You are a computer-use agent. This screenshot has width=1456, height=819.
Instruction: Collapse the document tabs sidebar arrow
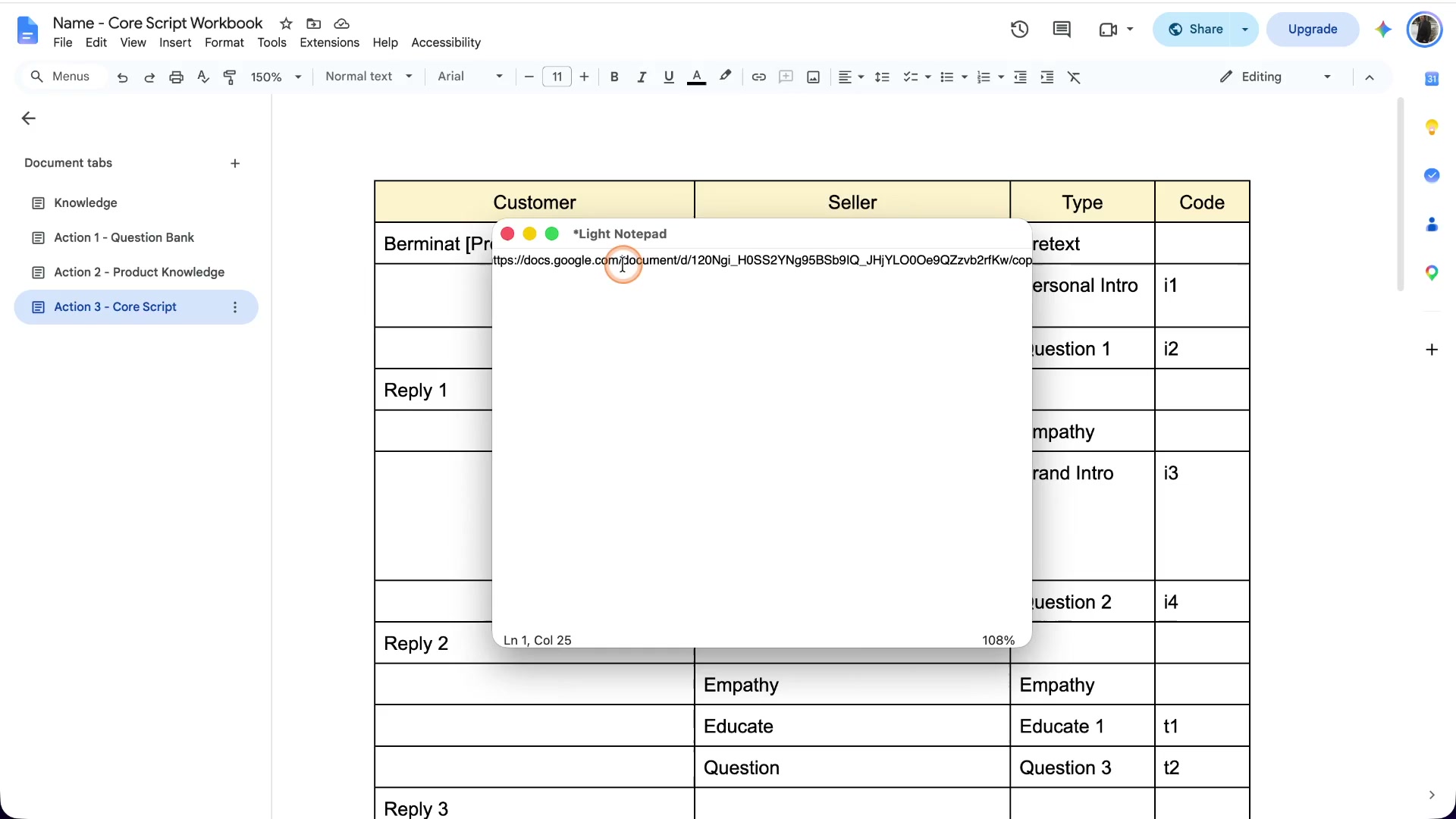click(29, 118)
